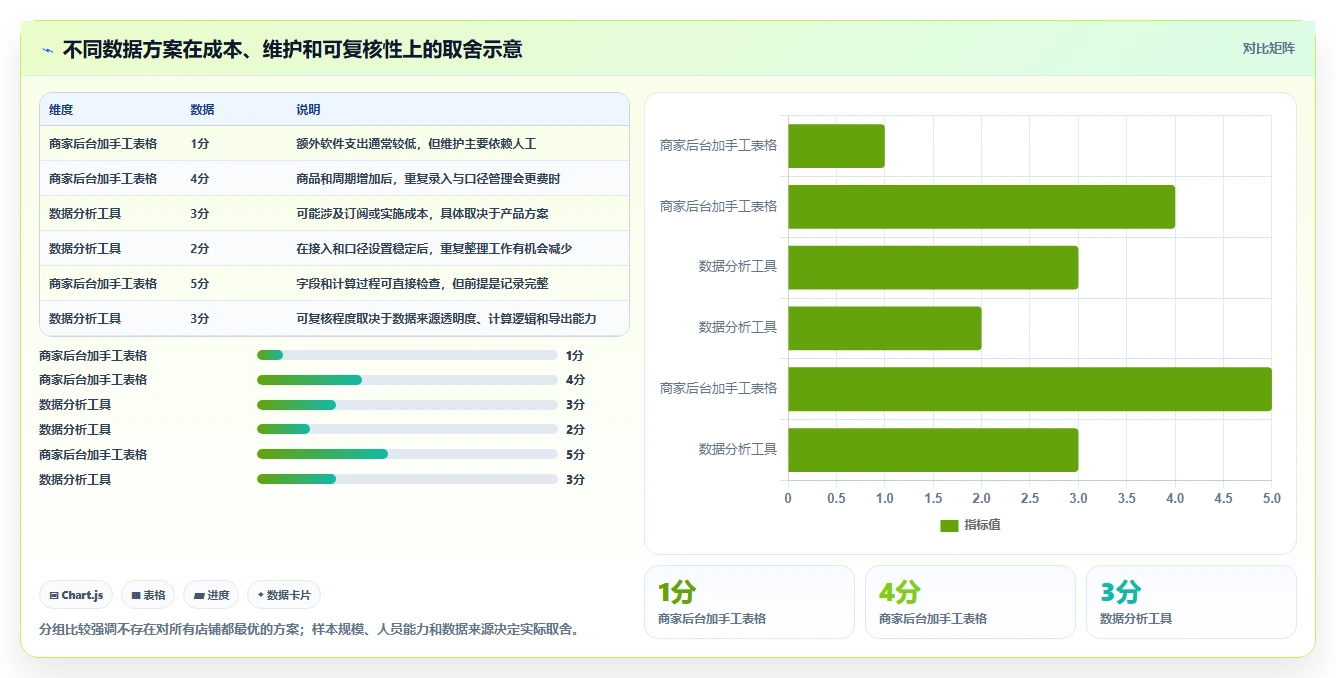Click the table's 1分 cell in the 额外软件支出 row
Screen dimensions: 1336x678
(x=200, y=144)
